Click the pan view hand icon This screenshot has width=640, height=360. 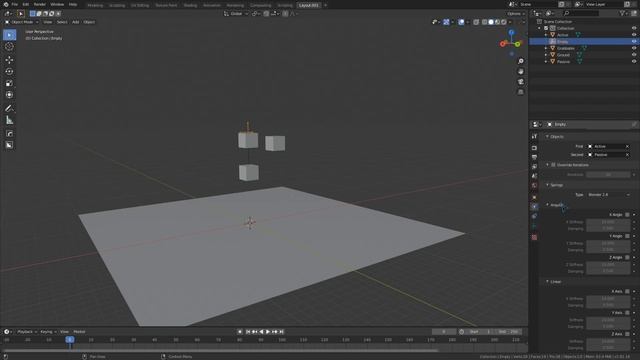(521, 71)
